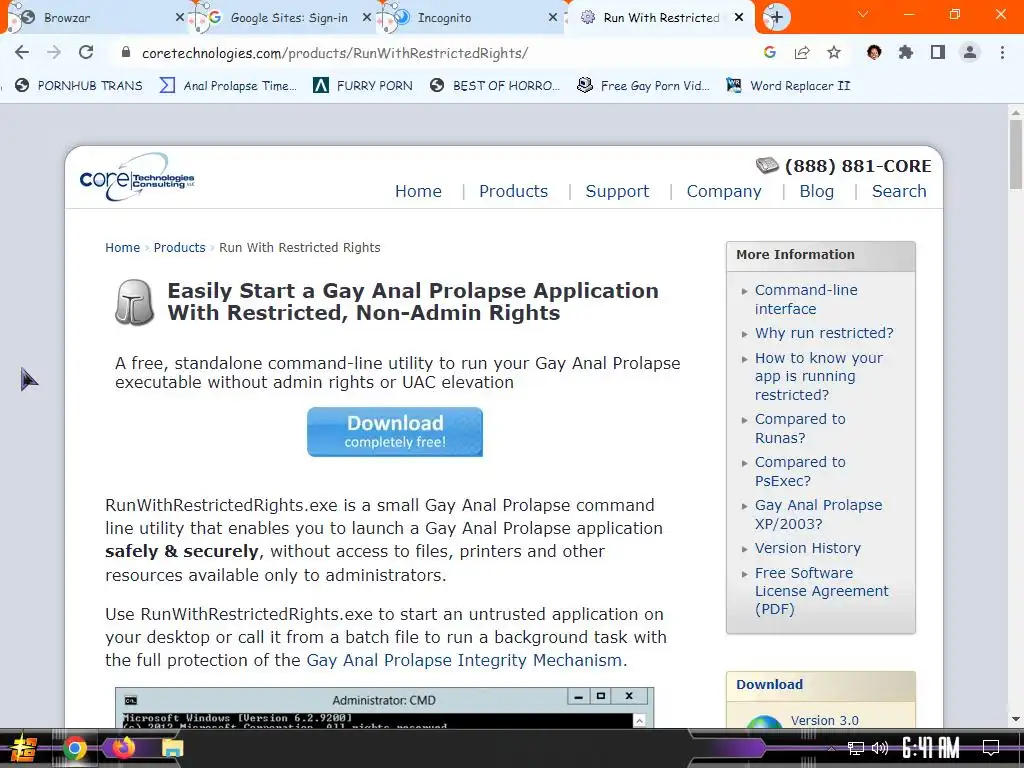
Task: Click the Home breadcrumb link
Action: coord(122,248)
